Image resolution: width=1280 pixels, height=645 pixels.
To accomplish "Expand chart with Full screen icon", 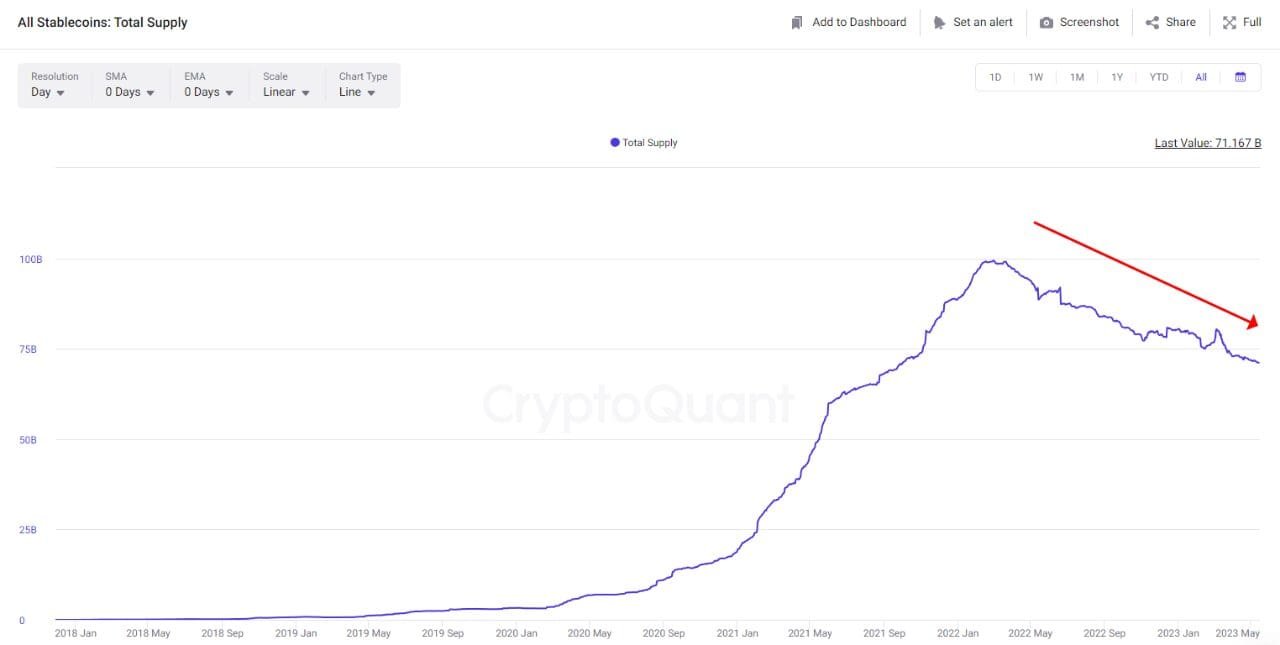I will point(1229,22).
